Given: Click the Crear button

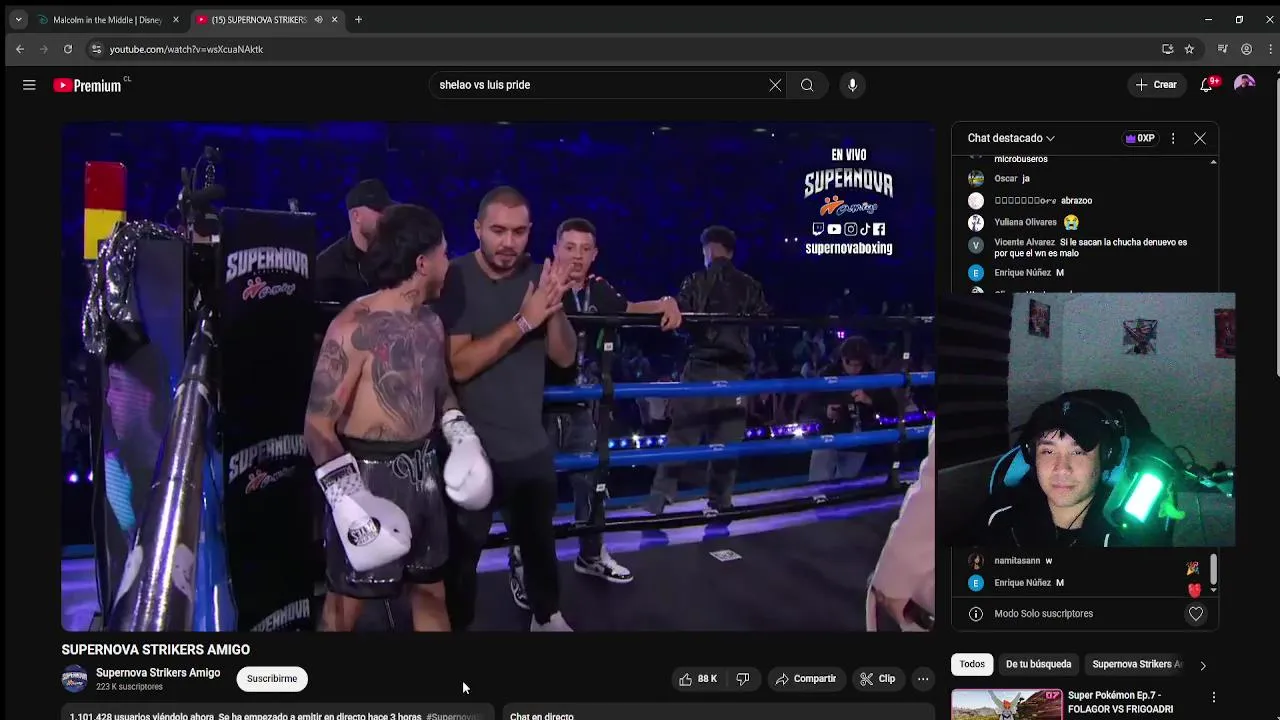Looking at the screenshot, I should [1156, 85].
